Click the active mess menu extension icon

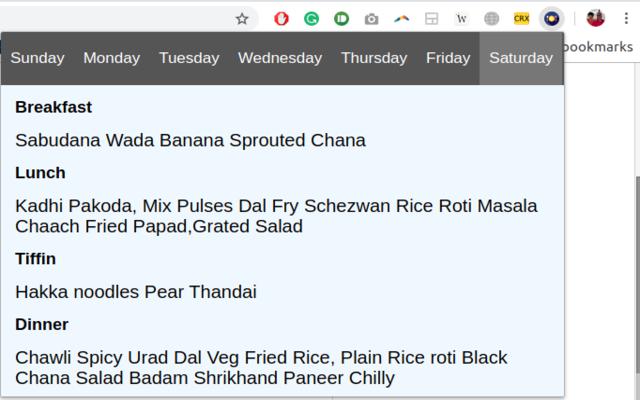[x=552, y=18]
